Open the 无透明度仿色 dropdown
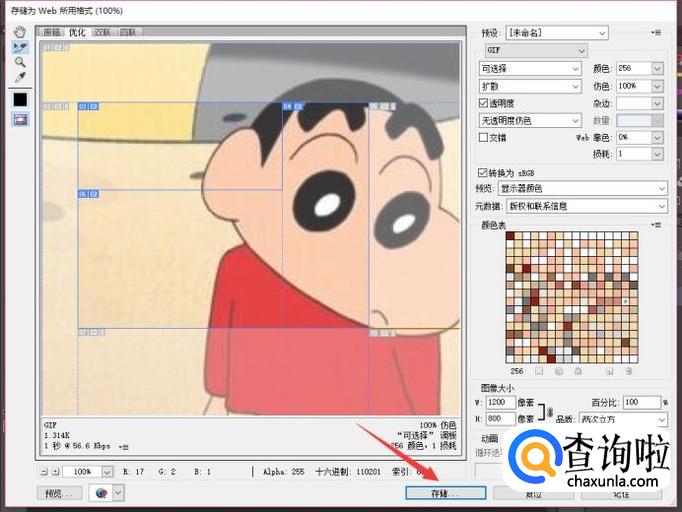 (x=530, y=120)
